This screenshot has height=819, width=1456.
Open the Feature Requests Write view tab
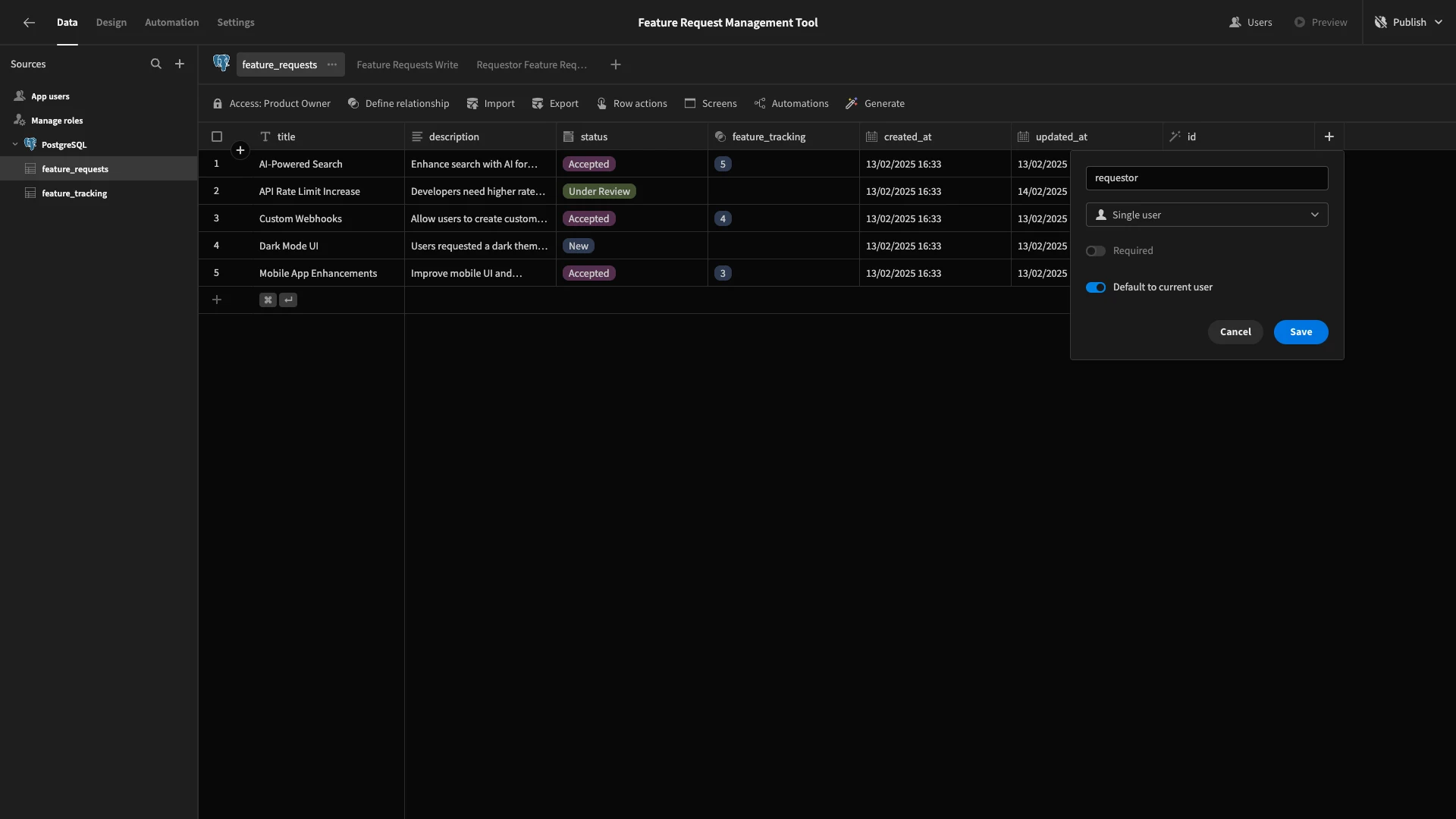(407, 65)
